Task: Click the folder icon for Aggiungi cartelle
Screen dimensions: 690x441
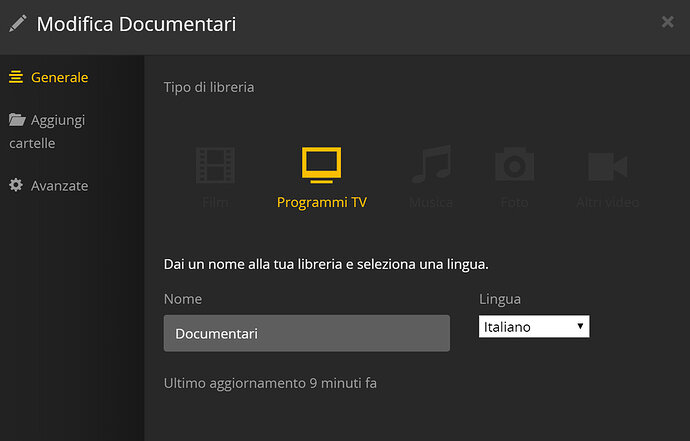Action: [x=17, y=119]
